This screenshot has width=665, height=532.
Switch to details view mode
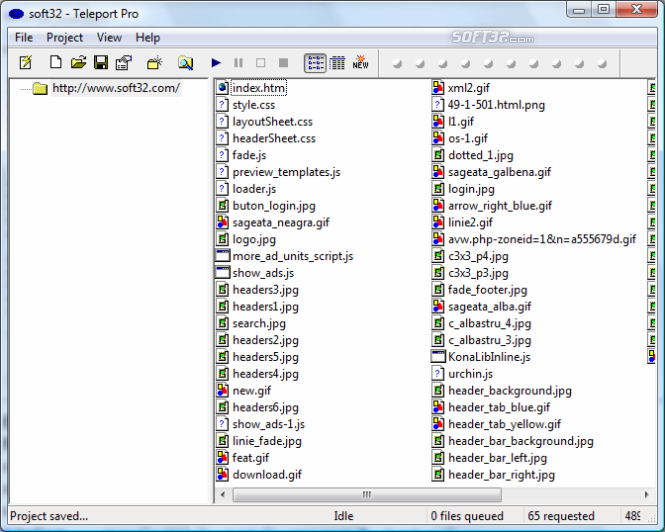(337, 63)
